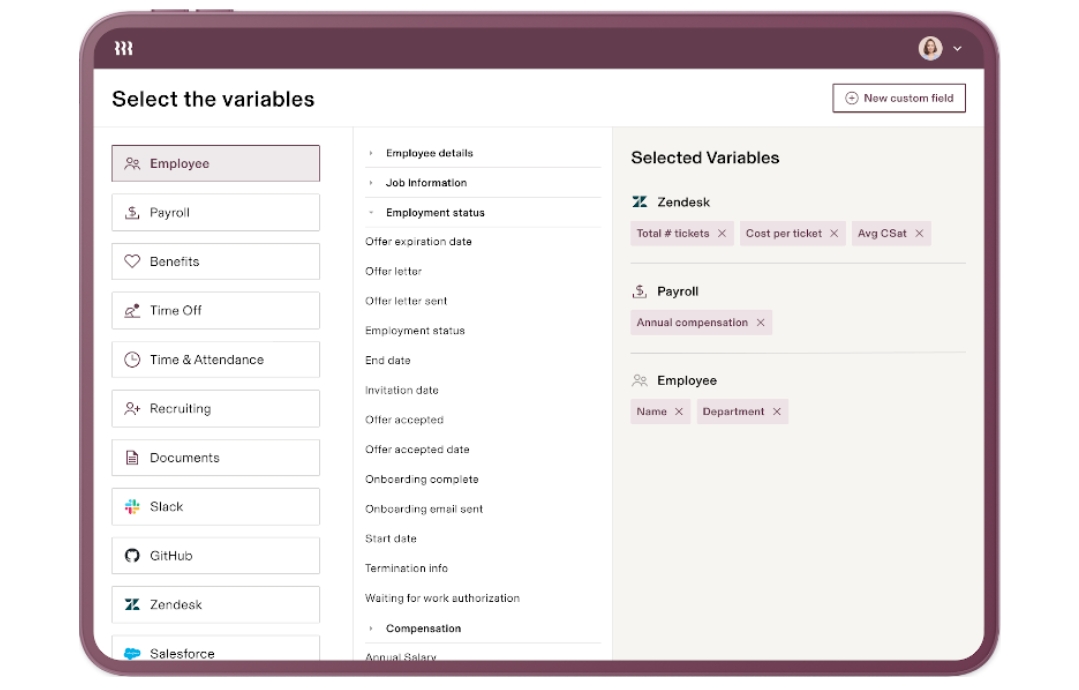This screenshot has height=690, width=1079.
Task: Click the Slack logo icon
Action: (x=132, y=507)
